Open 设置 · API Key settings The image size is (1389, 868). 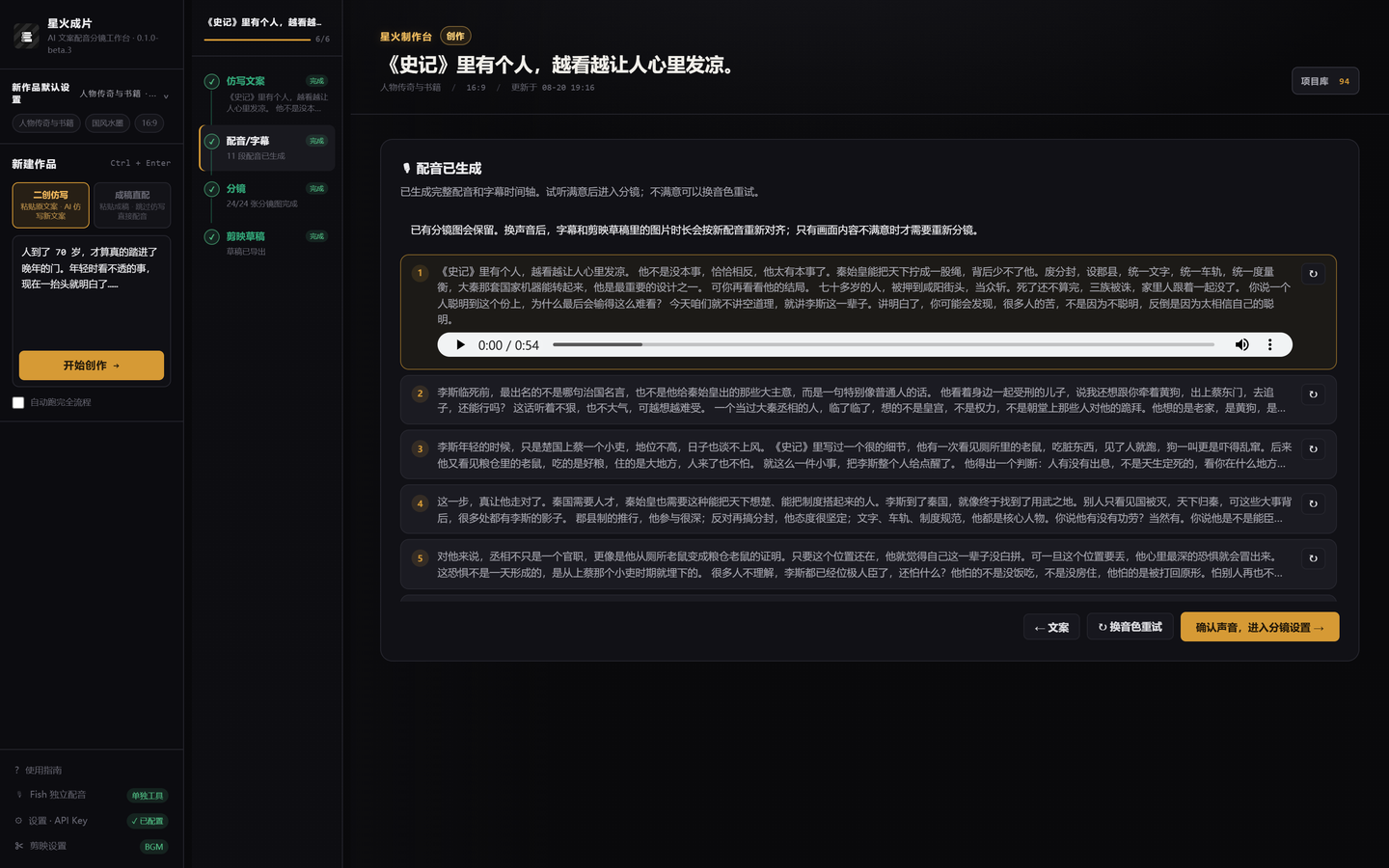[92, 821]
